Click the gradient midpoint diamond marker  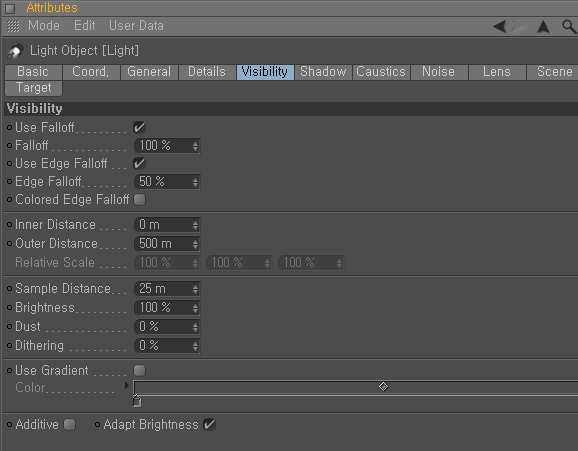pyautogui.click(x=383, y=387)
